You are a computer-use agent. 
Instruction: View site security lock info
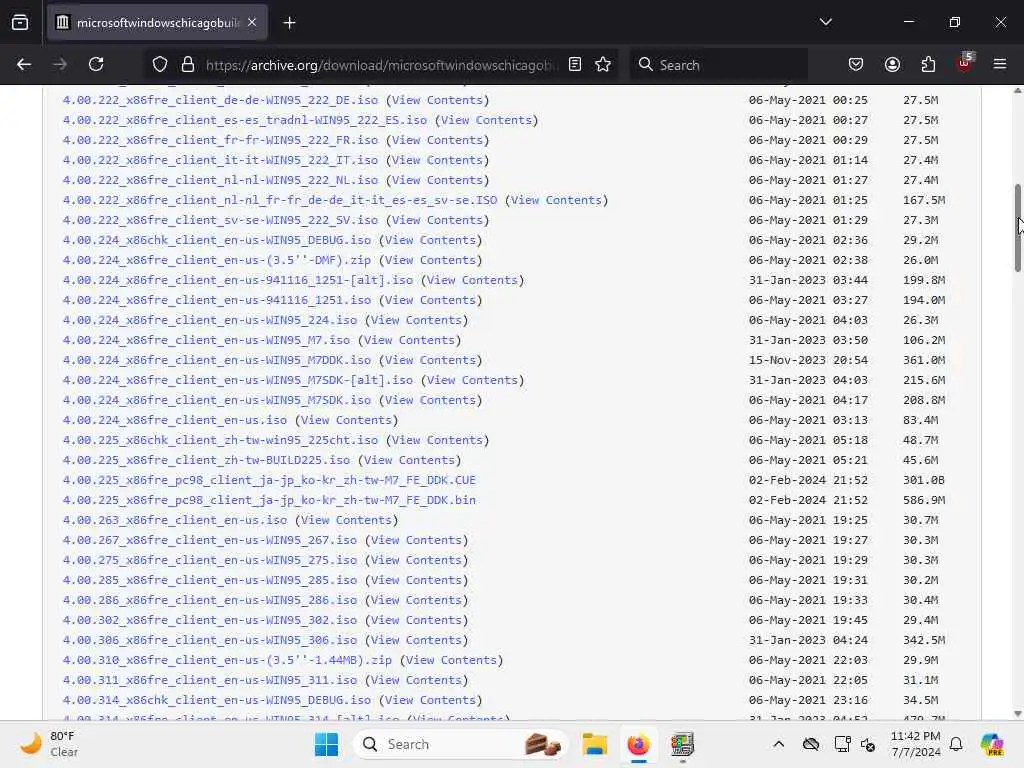[188, 65]
